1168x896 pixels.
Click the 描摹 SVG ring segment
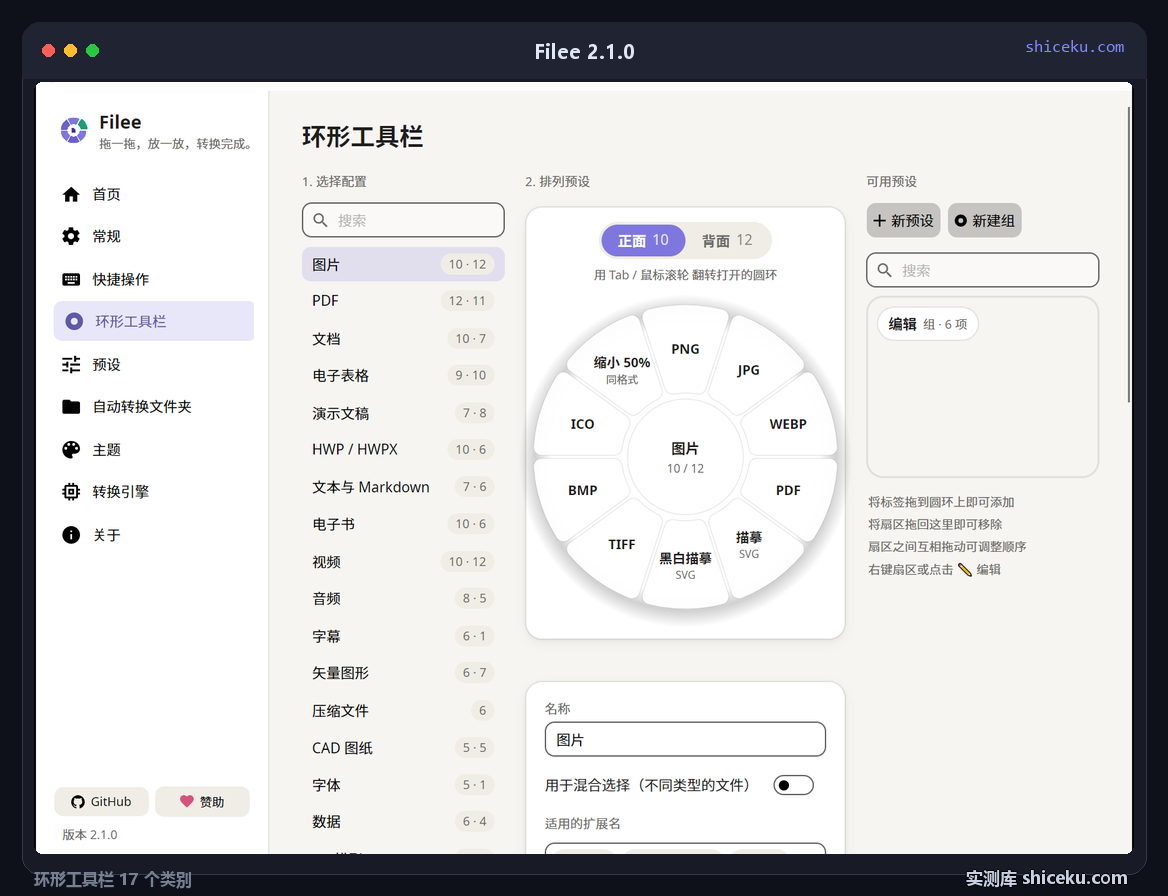tap(749, 544)
